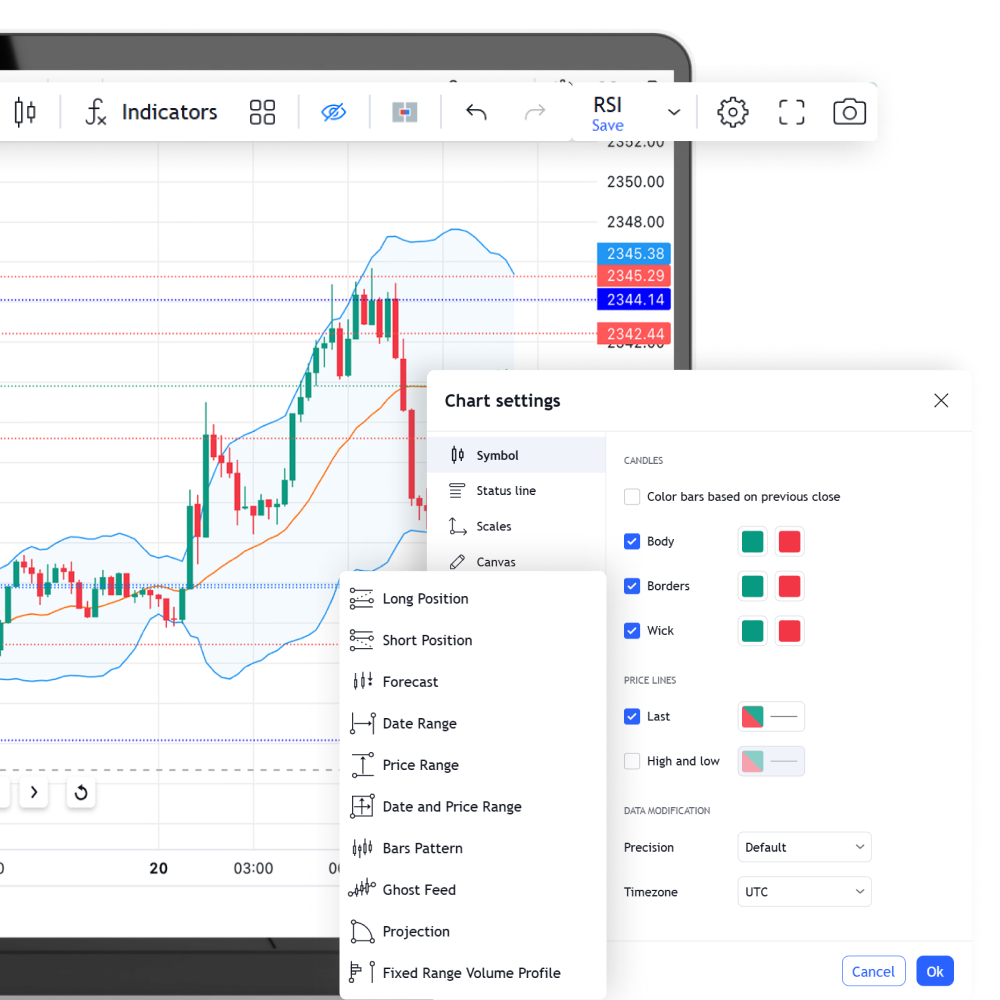Open the Precision dropdown
Screen dimensions: 1000x1000
click(804, 847)
